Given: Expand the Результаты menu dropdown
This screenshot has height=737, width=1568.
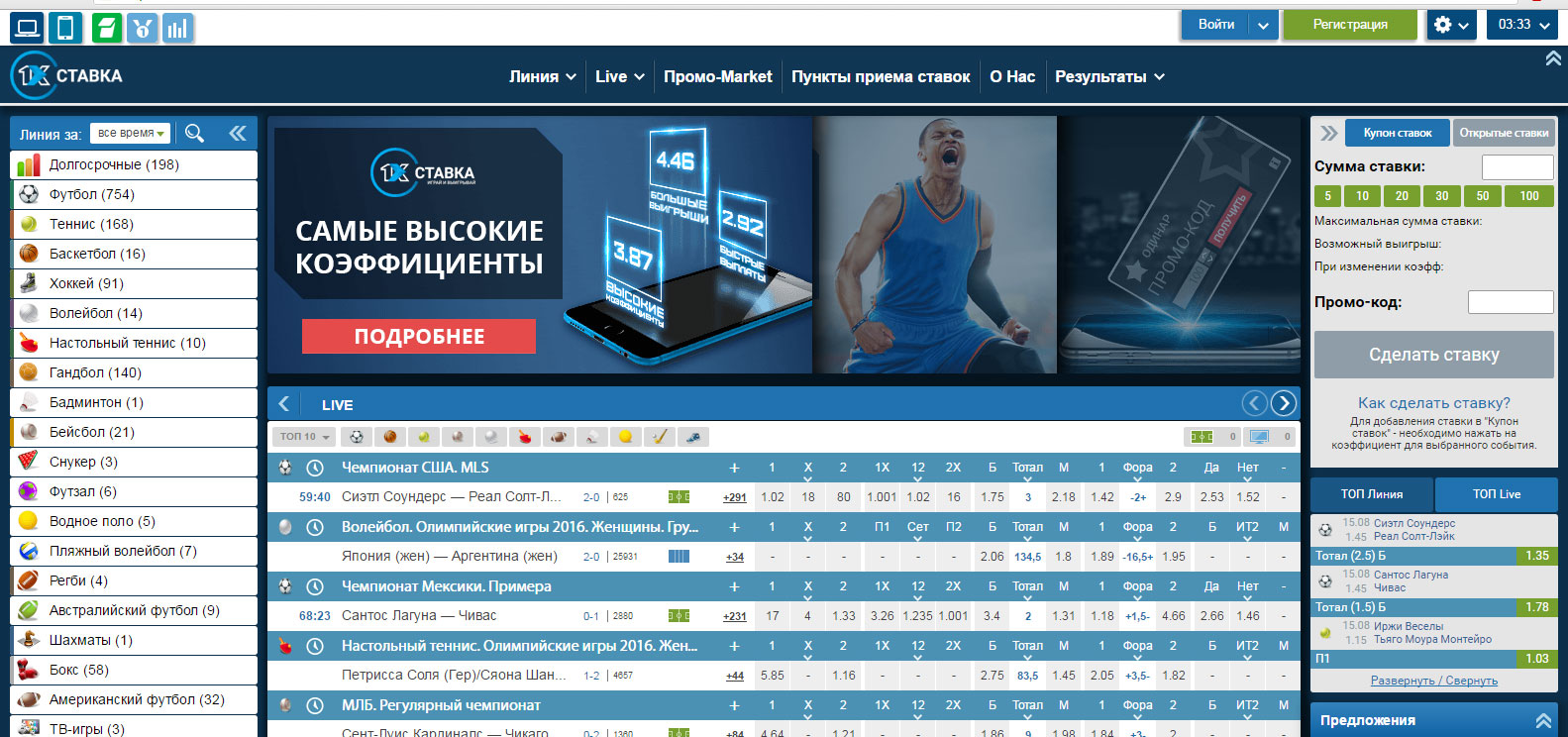Looking at the screenshot, I should pos(1108,76).
